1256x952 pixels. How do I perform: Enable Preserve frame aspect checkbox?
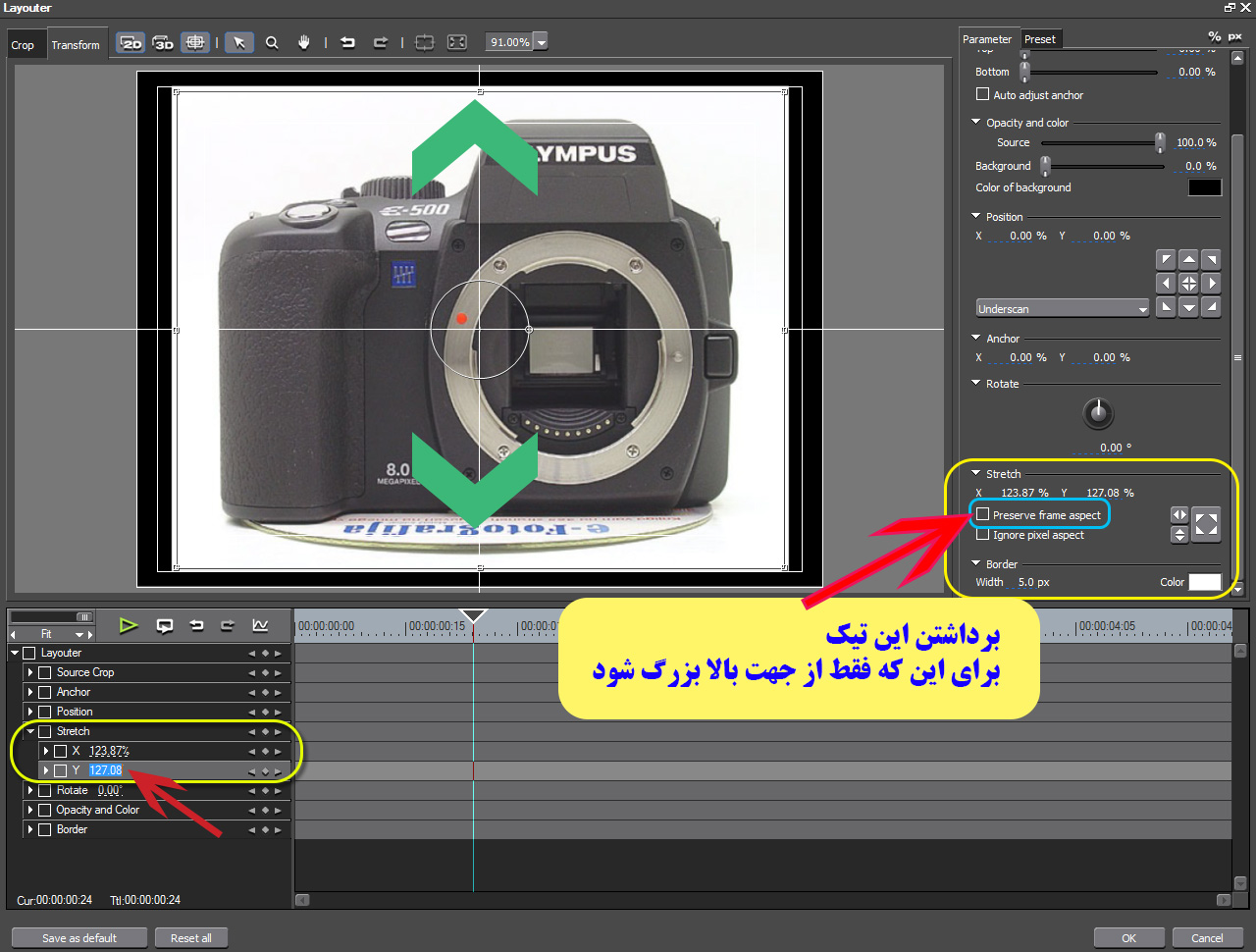(982, 514)
